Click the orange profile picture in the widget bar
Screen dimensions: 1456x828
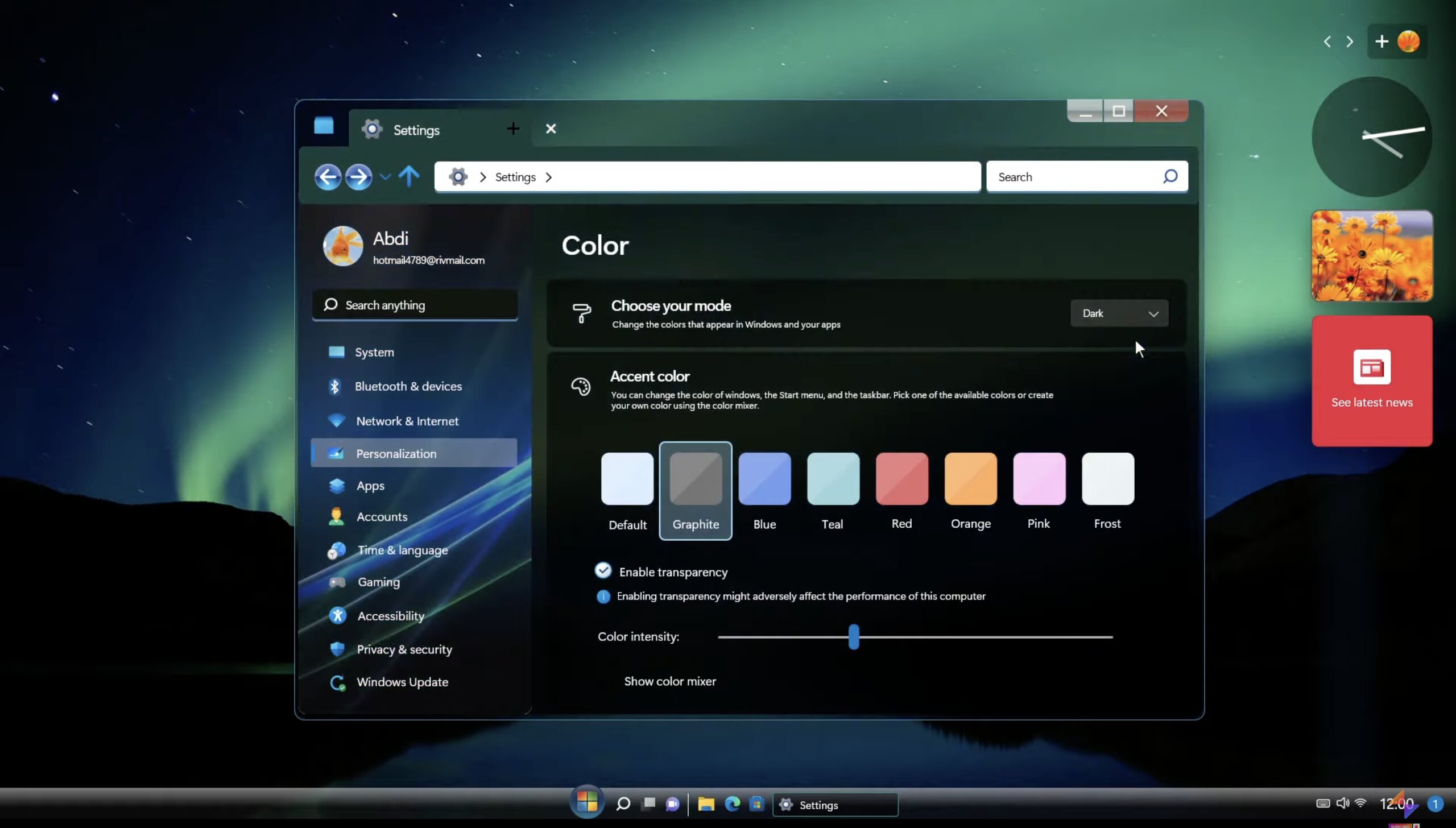[x=1408, y=42]
